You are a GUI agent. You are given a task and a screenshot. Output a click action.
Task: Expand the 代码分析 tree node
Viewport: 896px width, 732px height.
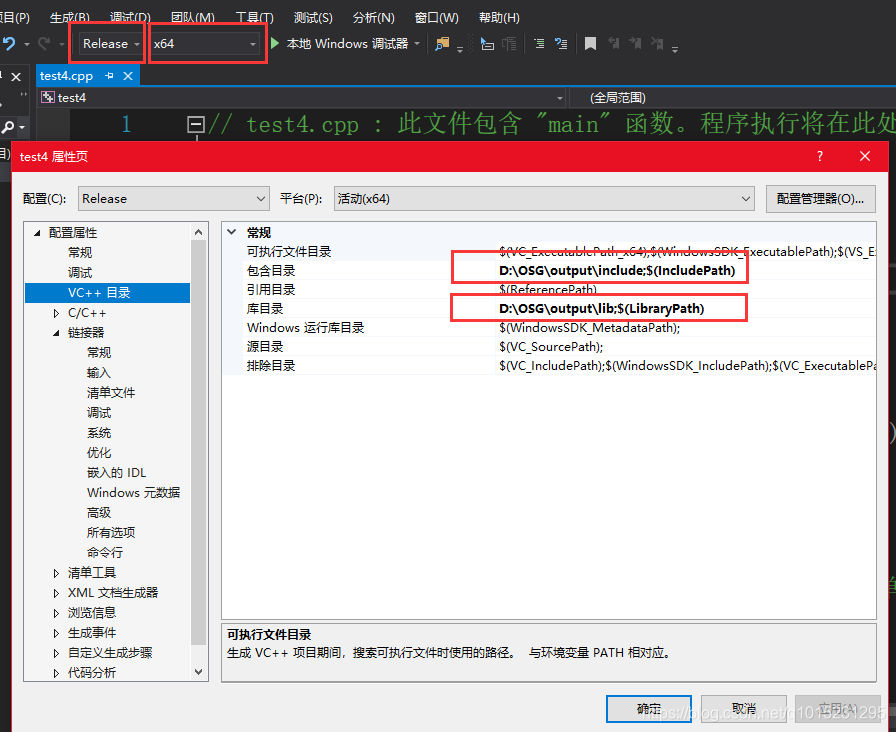coord(56,673)
